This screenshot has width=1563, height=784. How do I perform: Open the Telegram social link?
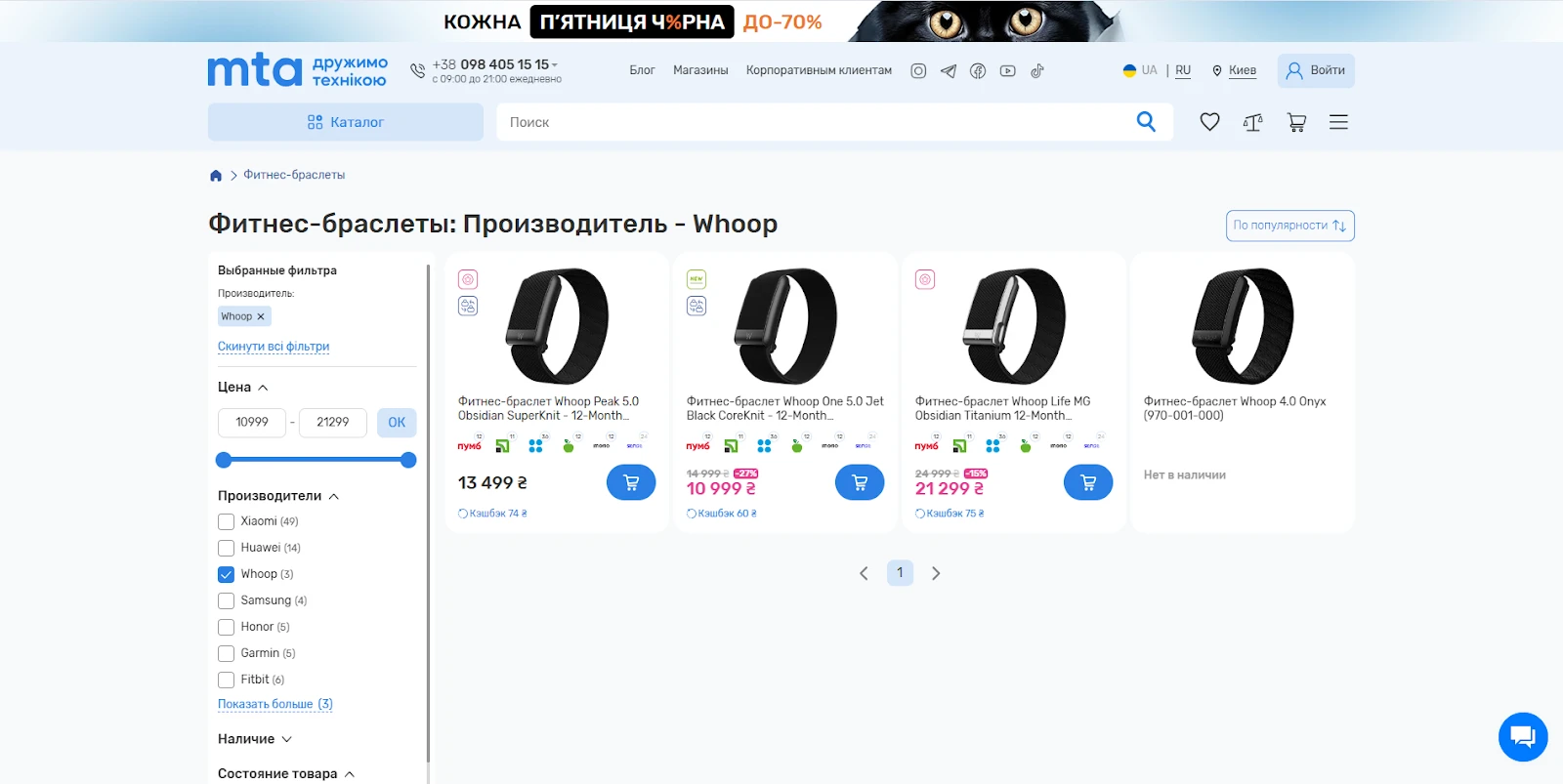948,70
